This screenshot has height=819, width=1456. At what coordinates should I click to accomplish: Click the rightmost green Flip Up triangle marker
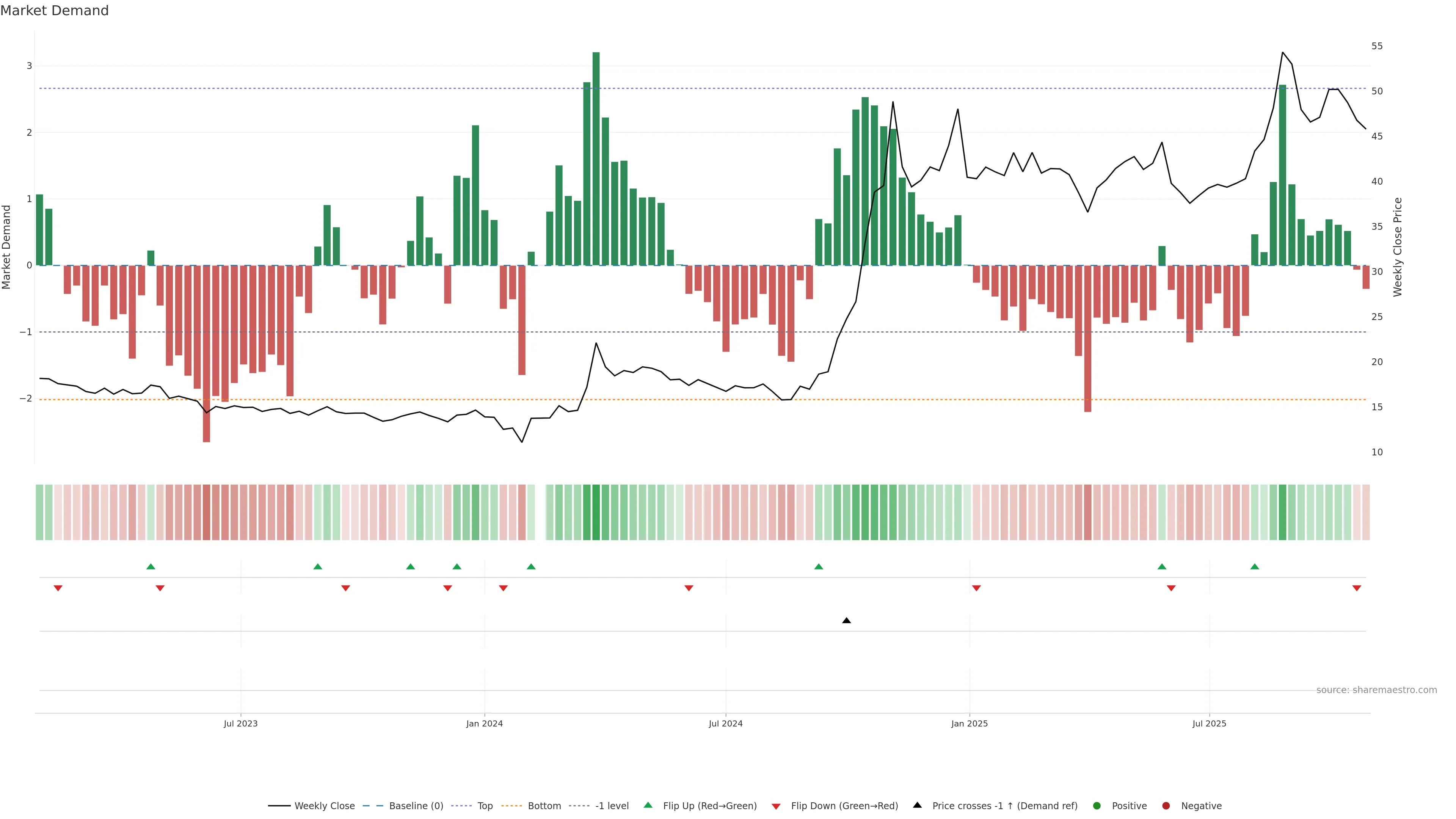point(1255,566)
